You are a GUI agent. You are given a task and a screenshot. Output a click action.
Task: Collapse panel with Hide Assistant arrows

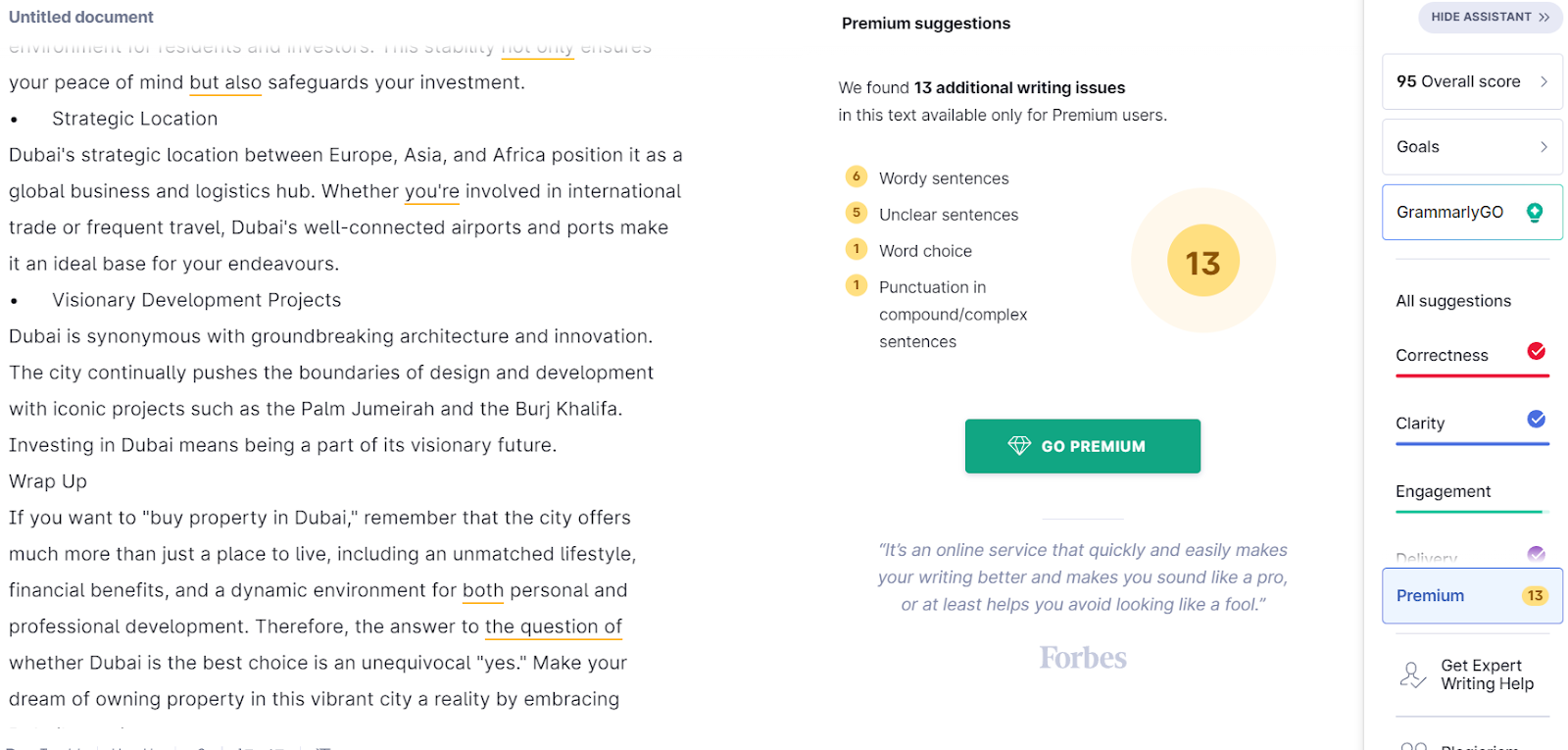point(1543,17)
